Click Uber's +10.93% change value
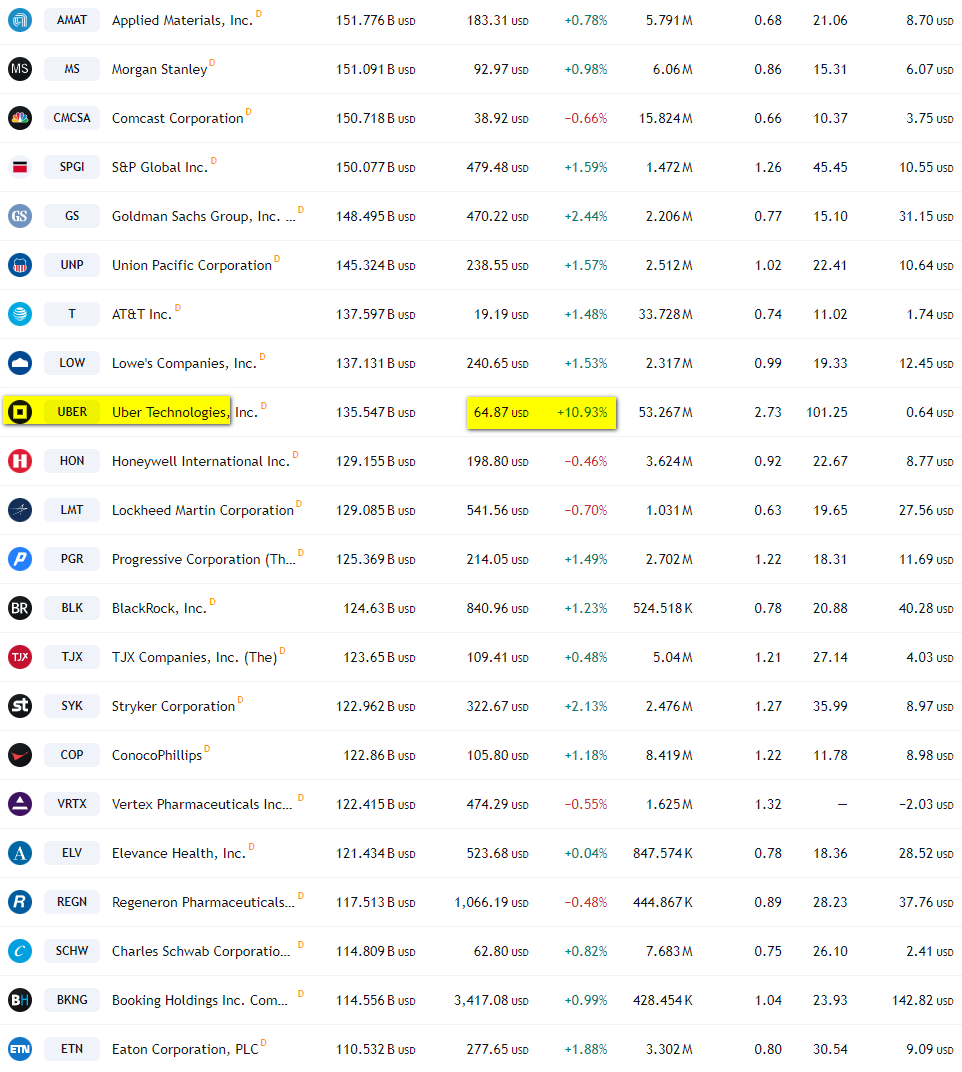Image resolution: width=962 pixels, height=1072 pixels. pyautogui.click(x=583, y=412)
